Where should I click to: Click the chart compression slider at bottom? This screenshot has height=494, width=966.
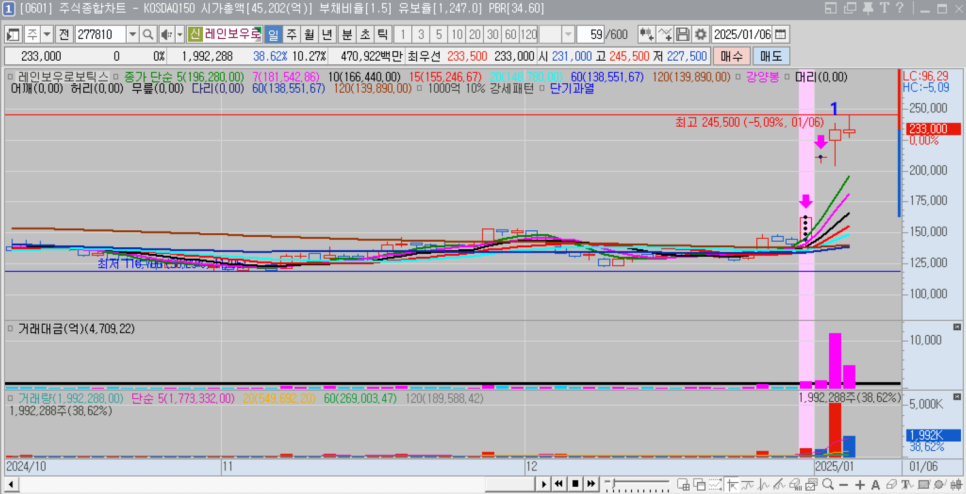638,484
